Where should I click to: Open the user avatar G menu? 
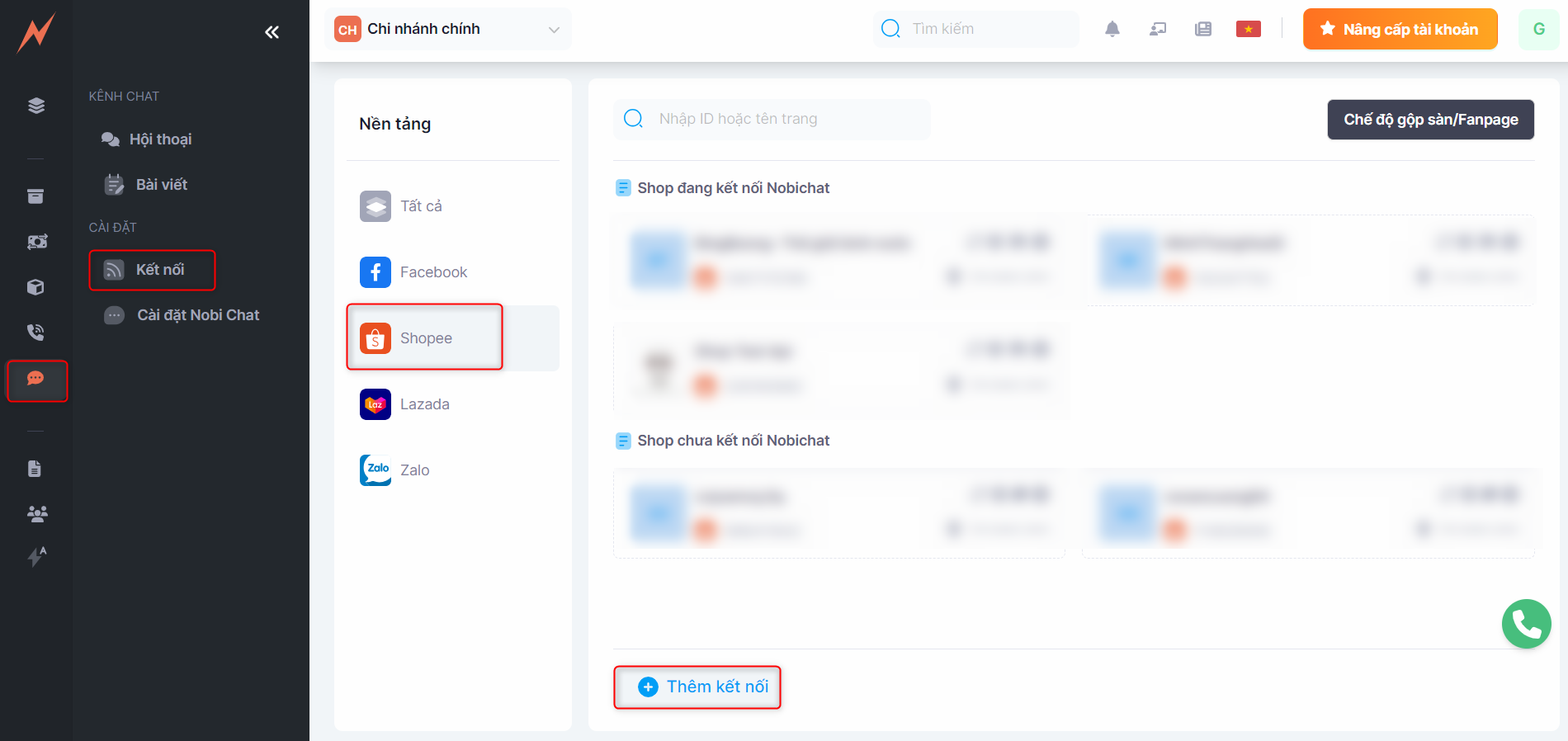coord(1538,30)
